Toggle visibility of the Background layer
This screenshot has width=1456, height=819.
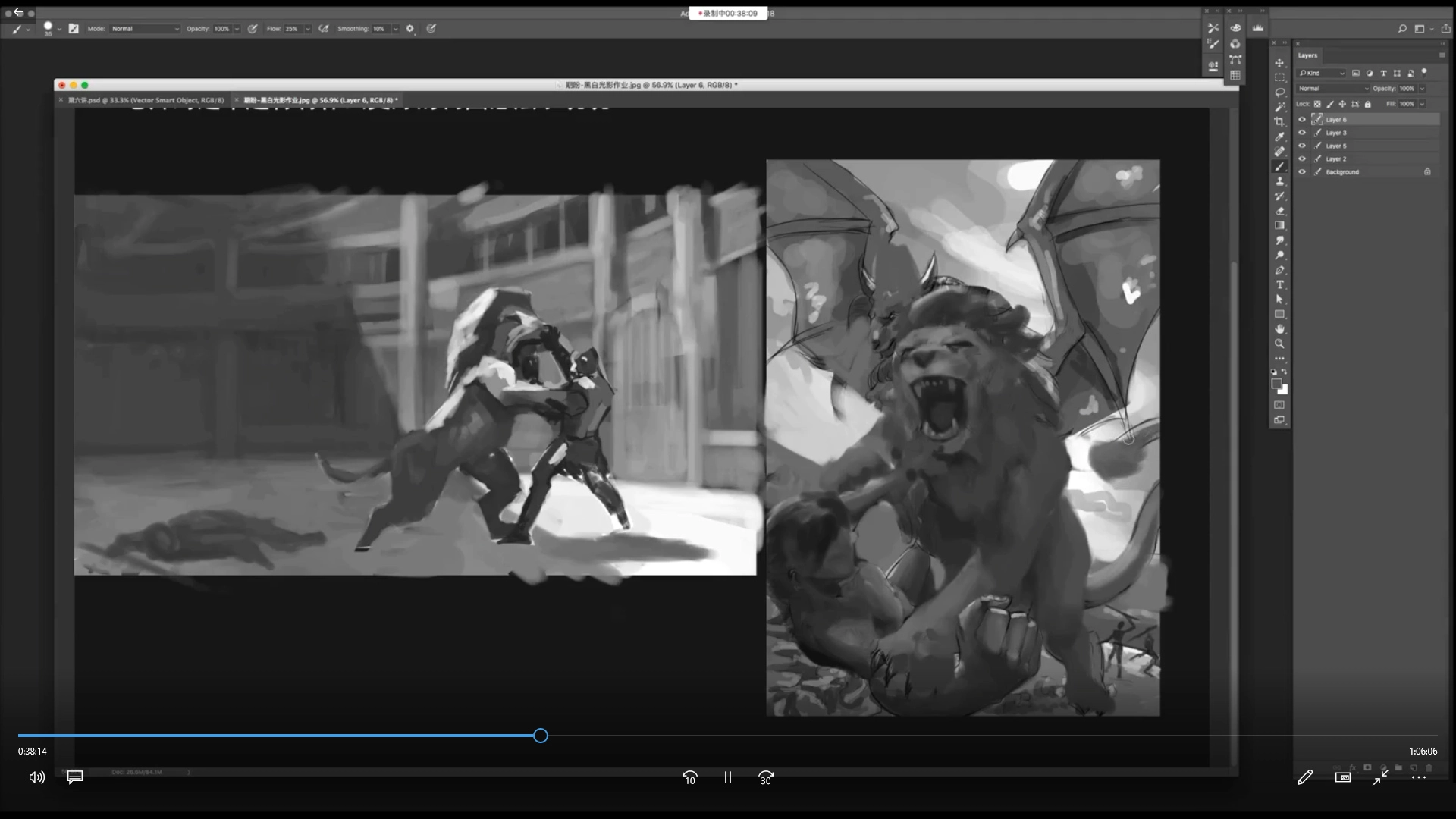tap(1302, 172)
